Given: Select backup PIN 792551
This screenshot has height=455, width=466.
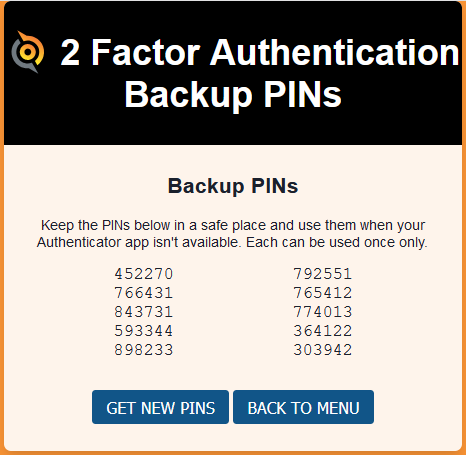Looking at the screenshot, I should point(323,274).
